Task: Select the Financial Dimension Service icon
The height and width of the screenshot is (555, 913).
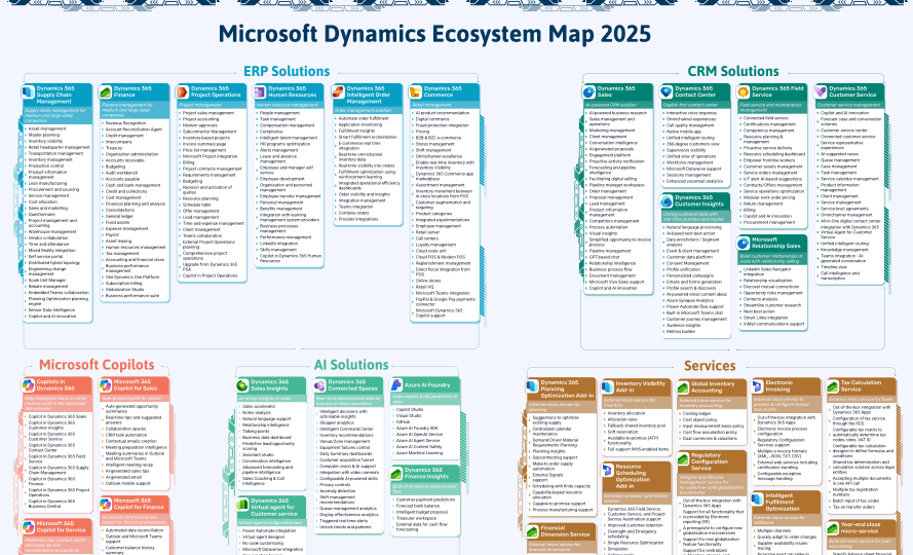Action: (x=532, y=531)
